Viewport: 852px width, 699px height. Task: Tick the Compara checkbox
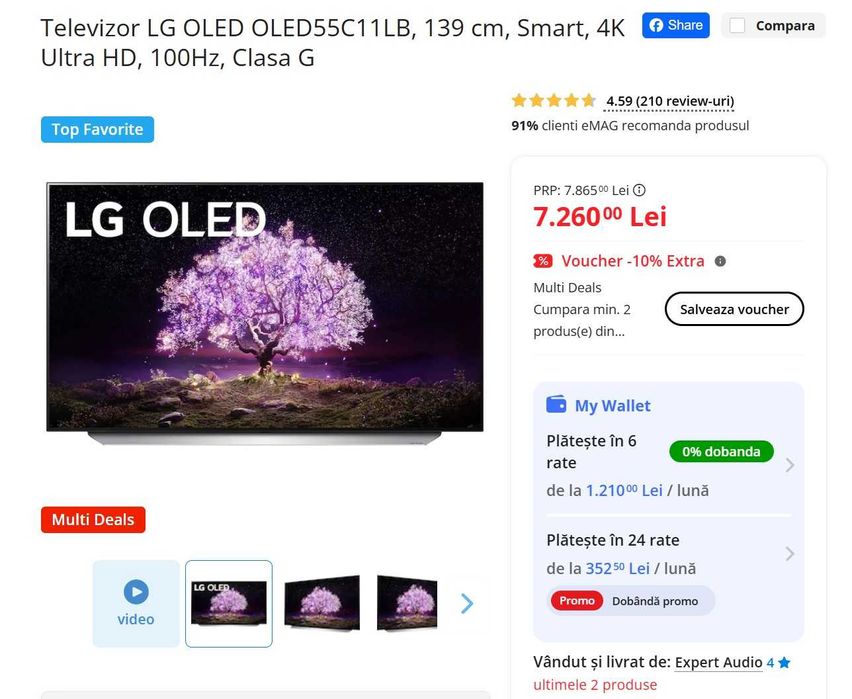(737, 26)
